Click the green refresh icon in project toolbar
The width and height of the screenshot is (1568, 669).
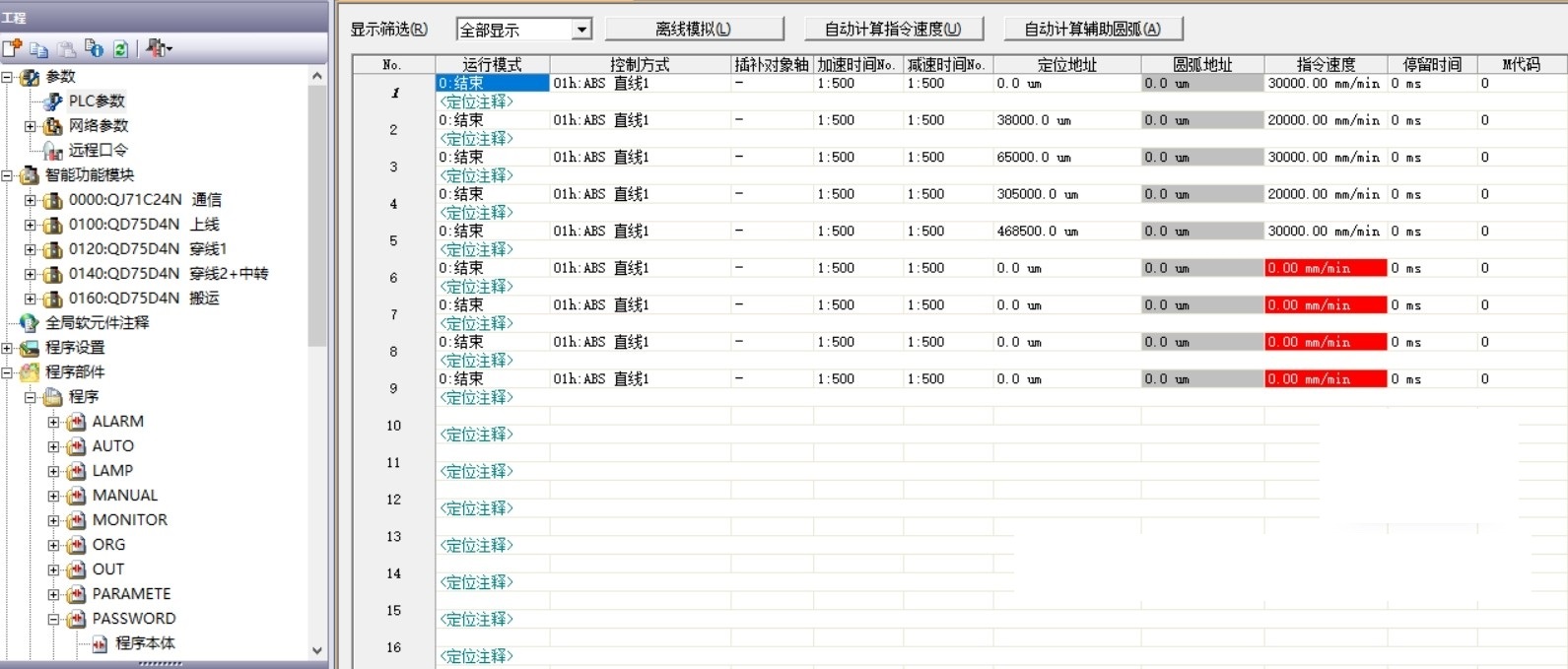pyautogui.click(x=120, y=48)
